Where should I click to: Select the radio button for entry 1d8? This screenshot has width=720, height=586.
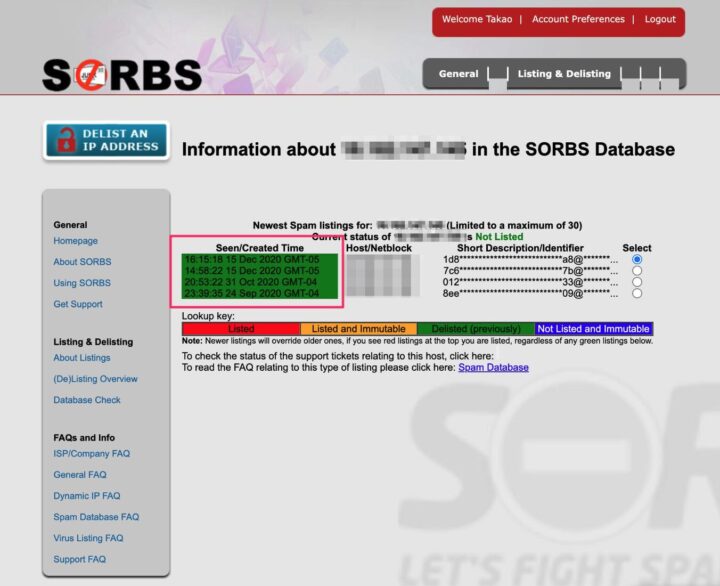click(637, 259)
